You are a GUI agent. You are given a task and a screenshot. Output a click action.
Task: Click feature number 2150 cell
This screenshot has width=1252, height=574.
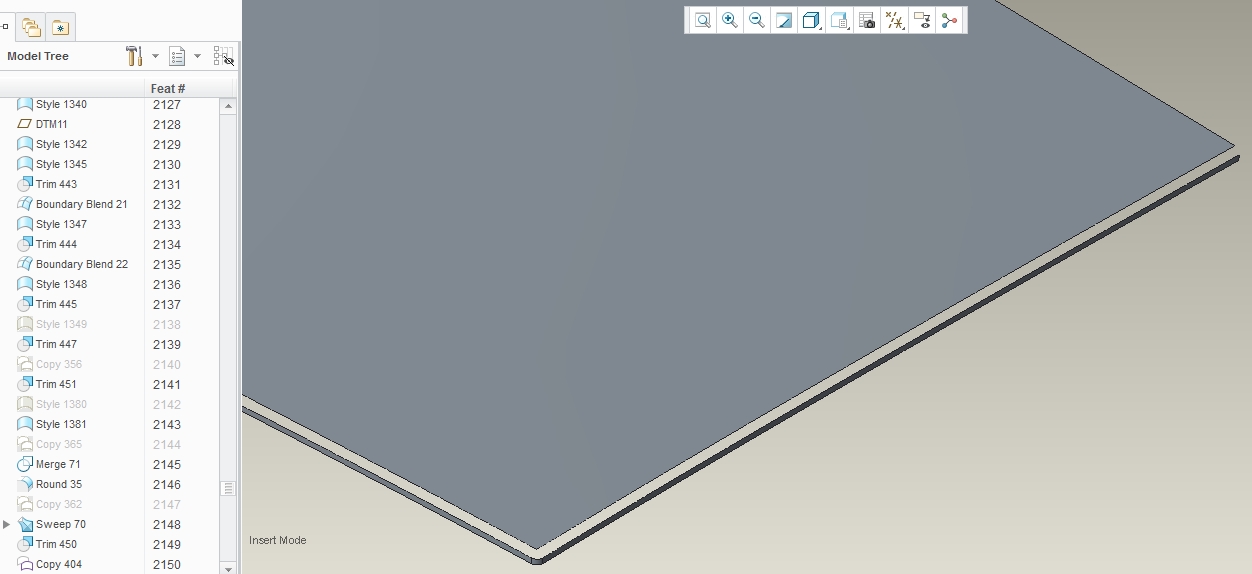(167, 564)
